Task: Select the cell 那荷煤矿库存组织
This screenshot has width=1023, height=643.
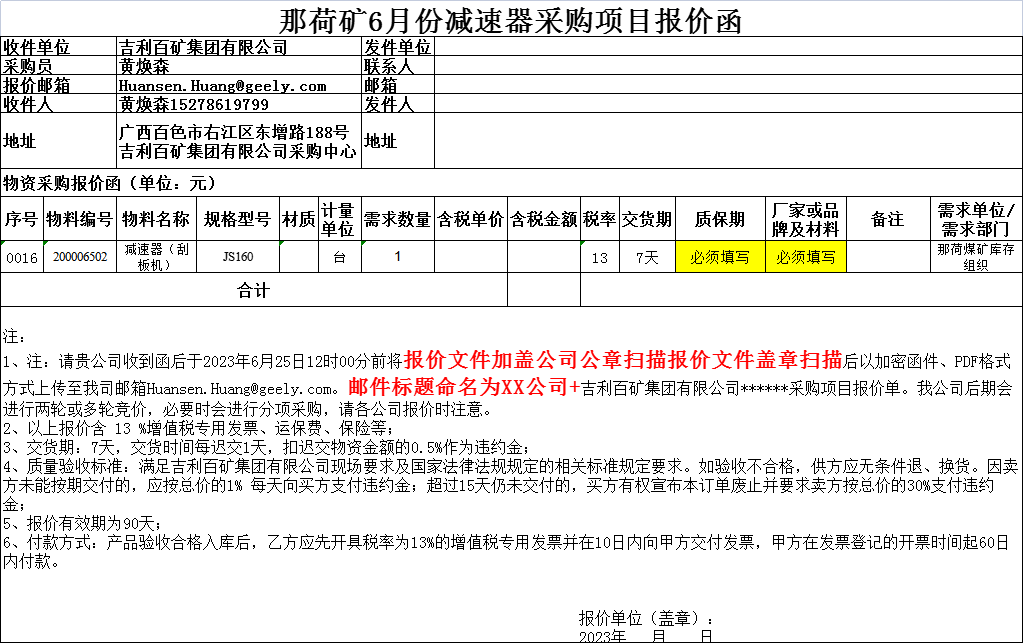Action: tap(976, 257)
